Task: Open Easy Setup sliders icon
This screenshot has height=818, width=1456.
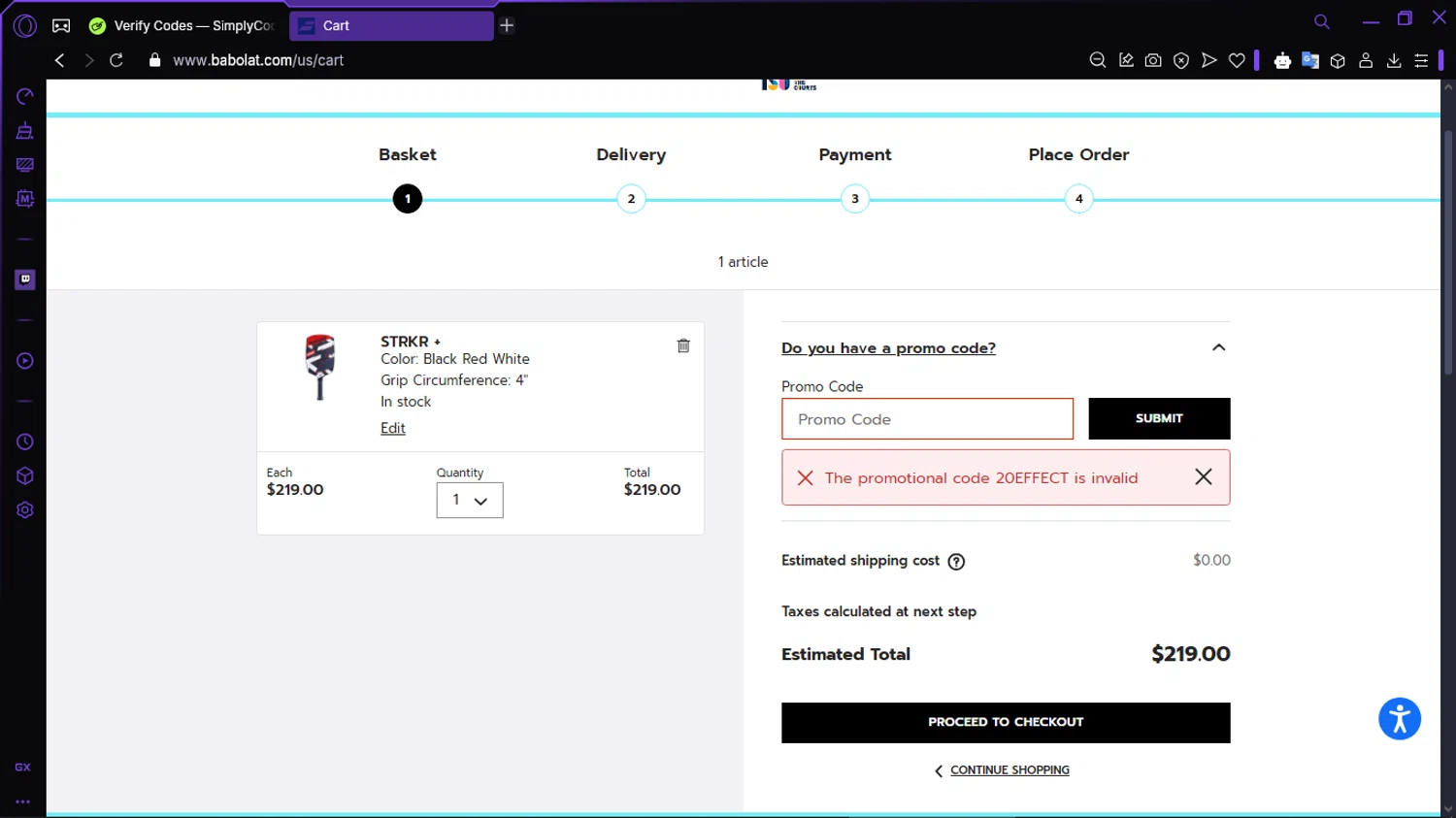Action: click(x=1421, y=60)
